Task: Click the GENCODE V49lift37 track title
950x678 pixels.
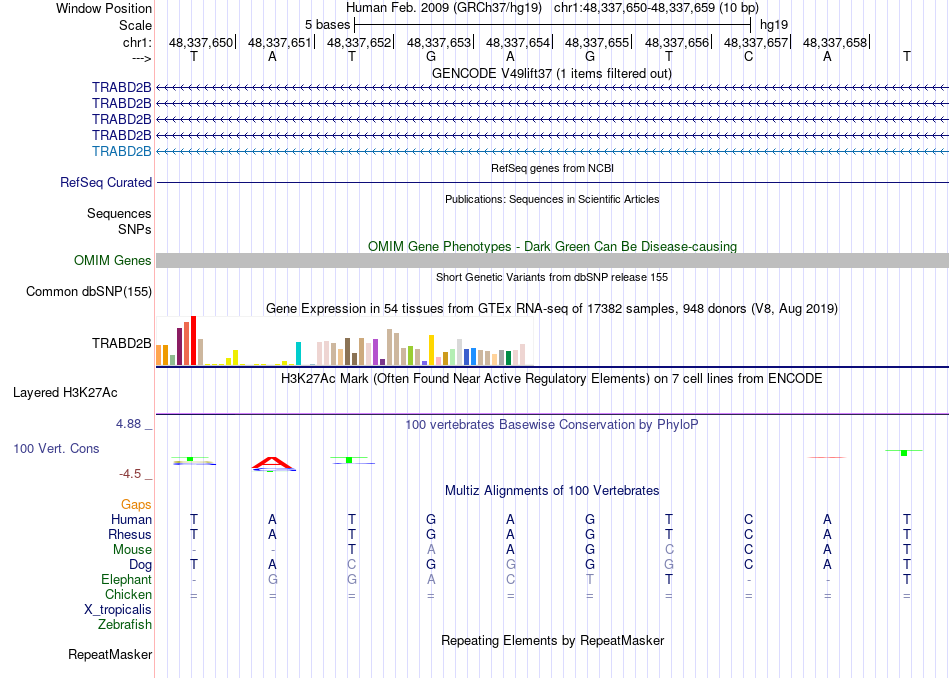Action: [x=552, y=73]
